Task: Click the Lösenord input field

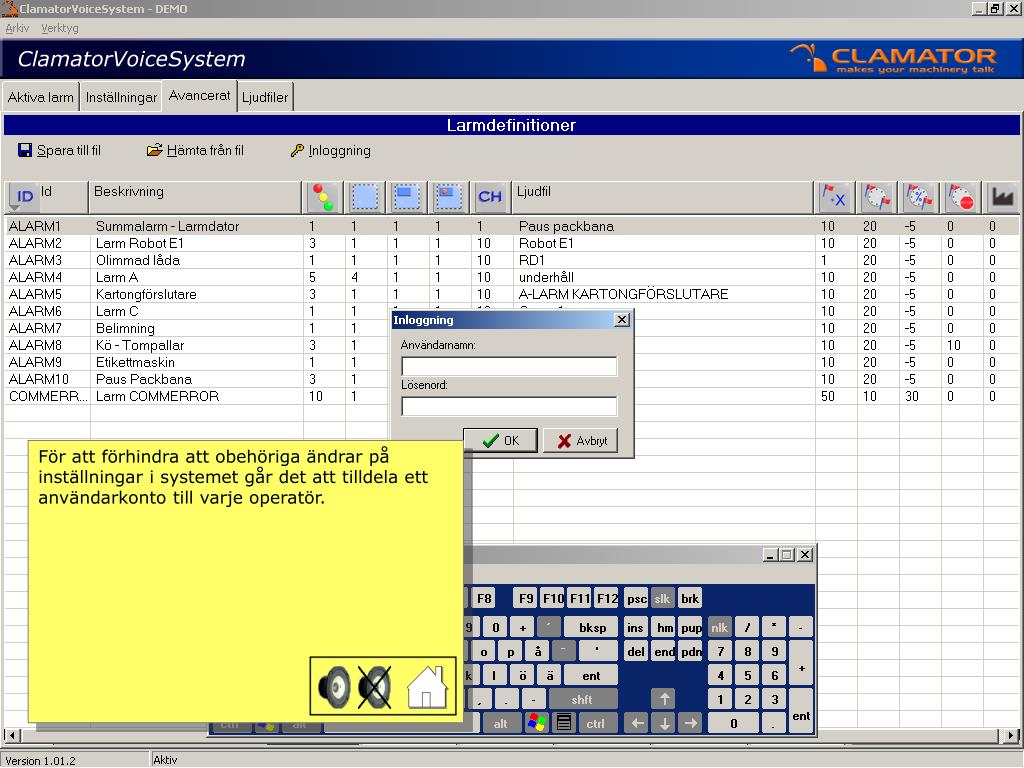Action: (509, 406)
